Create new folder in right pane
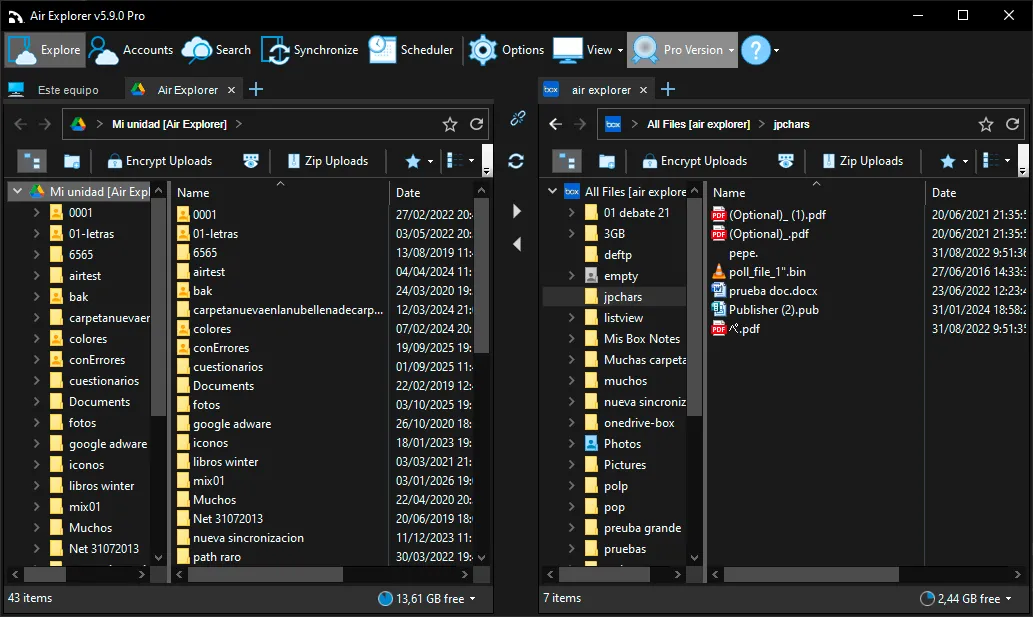1033x617 pixels. pos(607,161)
